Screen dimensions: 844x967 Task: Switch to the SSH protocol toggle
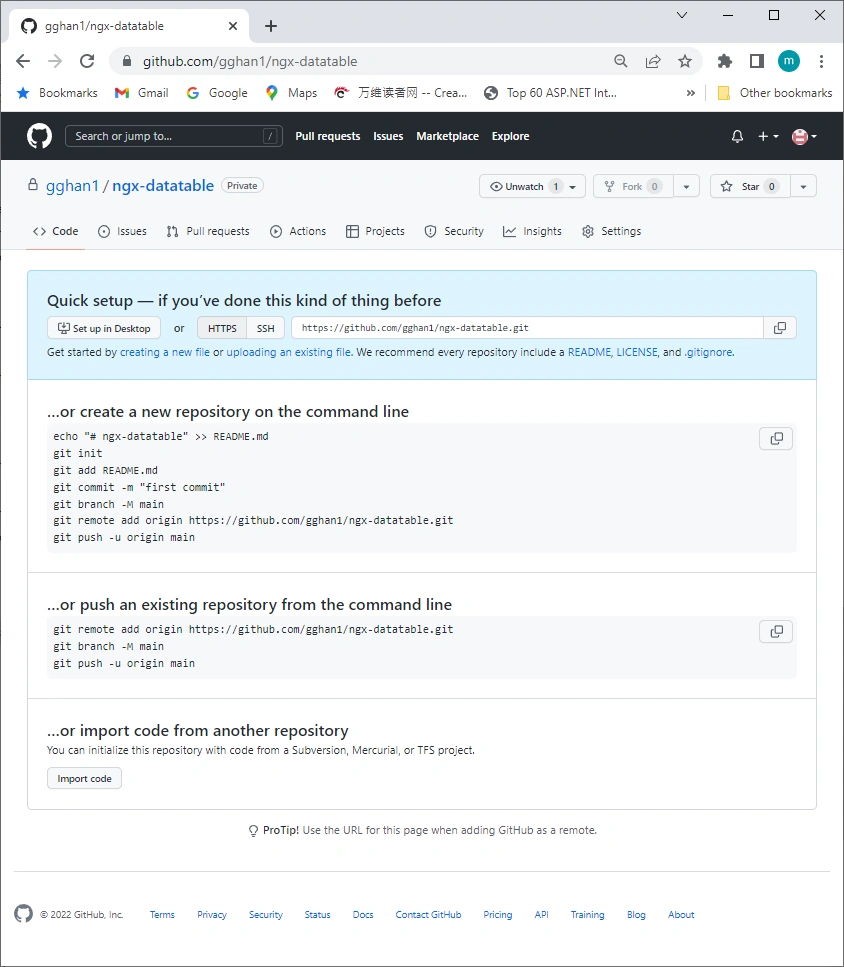pos(266,328)
